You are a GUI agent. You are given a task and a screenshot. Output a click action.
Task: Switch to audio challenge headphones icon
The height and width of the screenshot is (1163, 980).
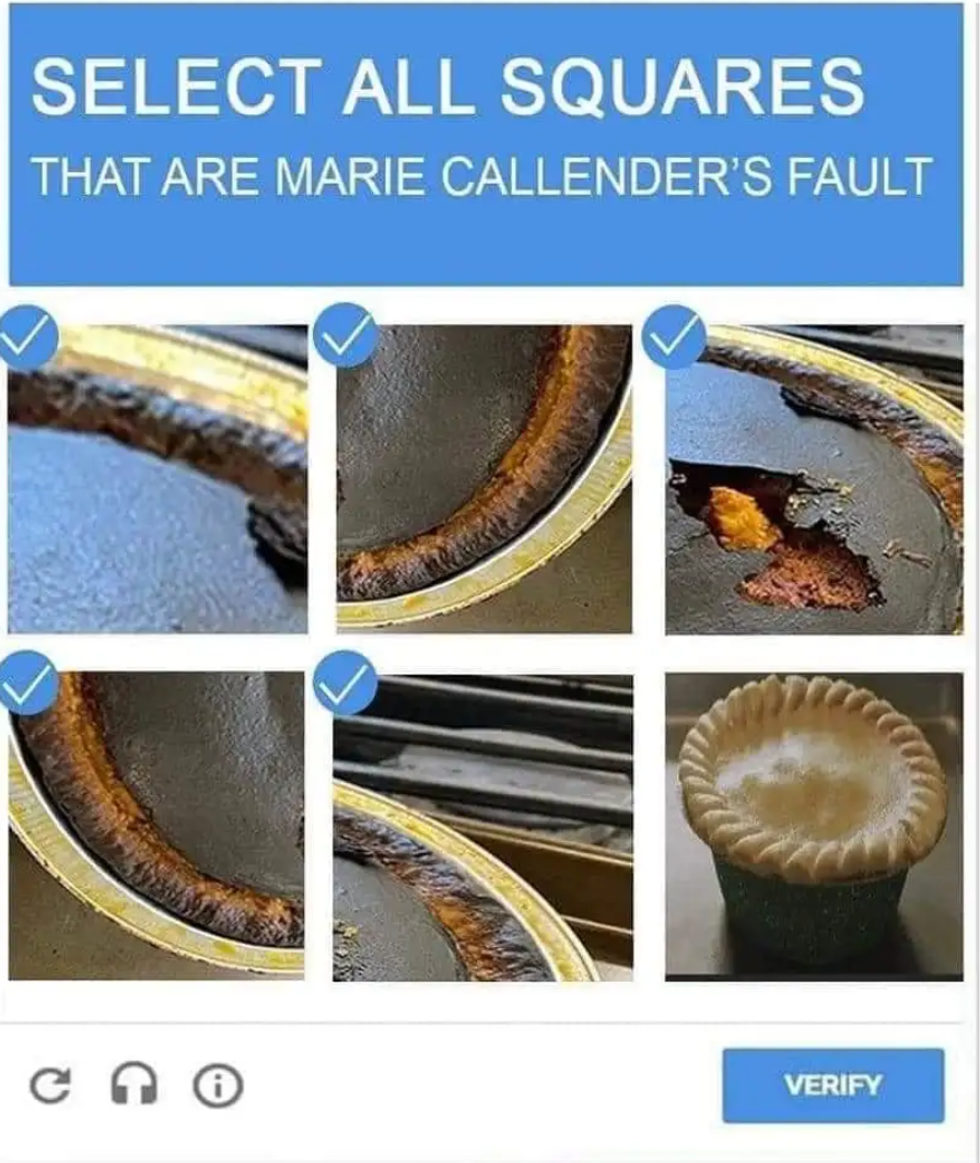point(134,1085)
